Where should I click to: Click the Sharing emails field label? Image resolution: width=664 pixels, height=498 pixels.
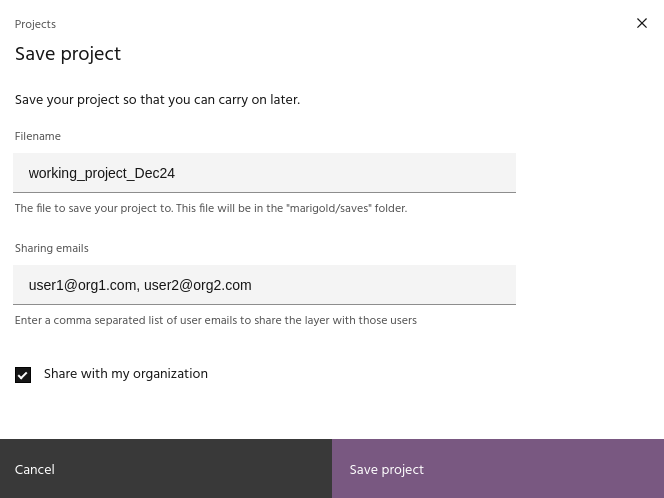(51, 249)
